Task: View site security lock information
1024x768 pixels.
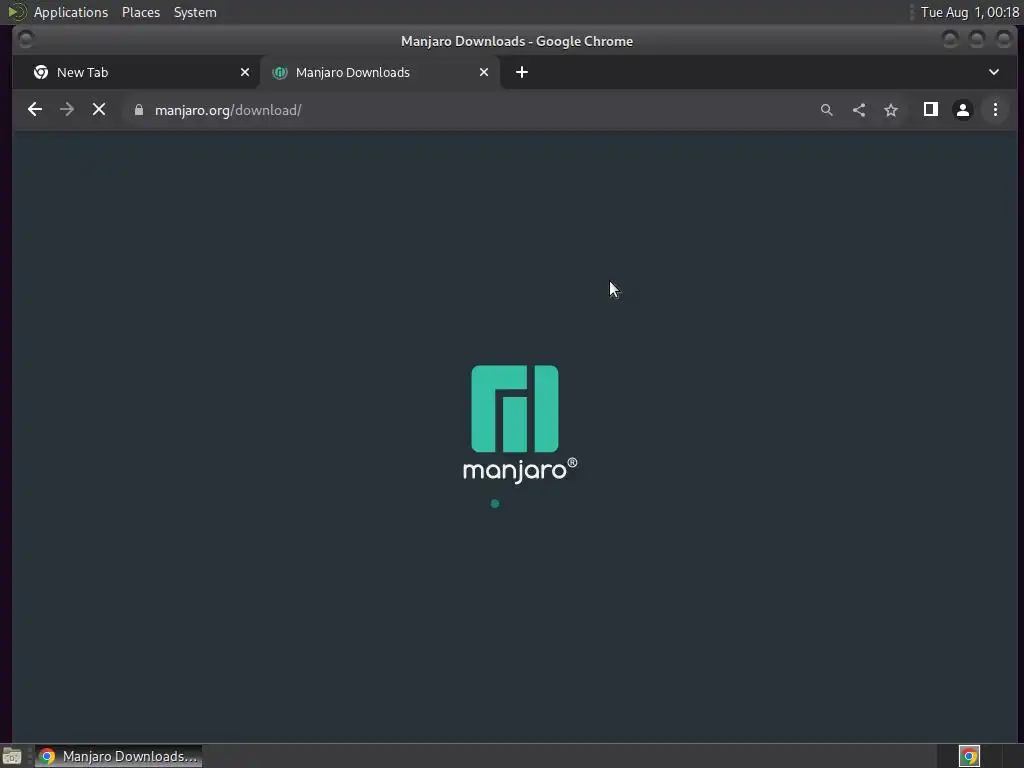Action: pyautogui.click(x=138, y=110)
